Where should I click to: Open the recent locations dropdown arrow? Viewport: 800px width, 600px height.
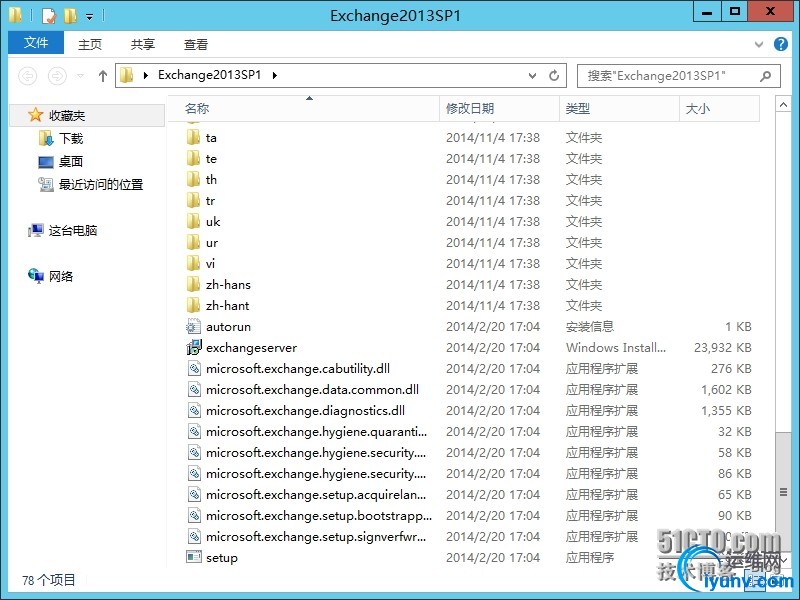pyautogui.click(x=81, y=76)
